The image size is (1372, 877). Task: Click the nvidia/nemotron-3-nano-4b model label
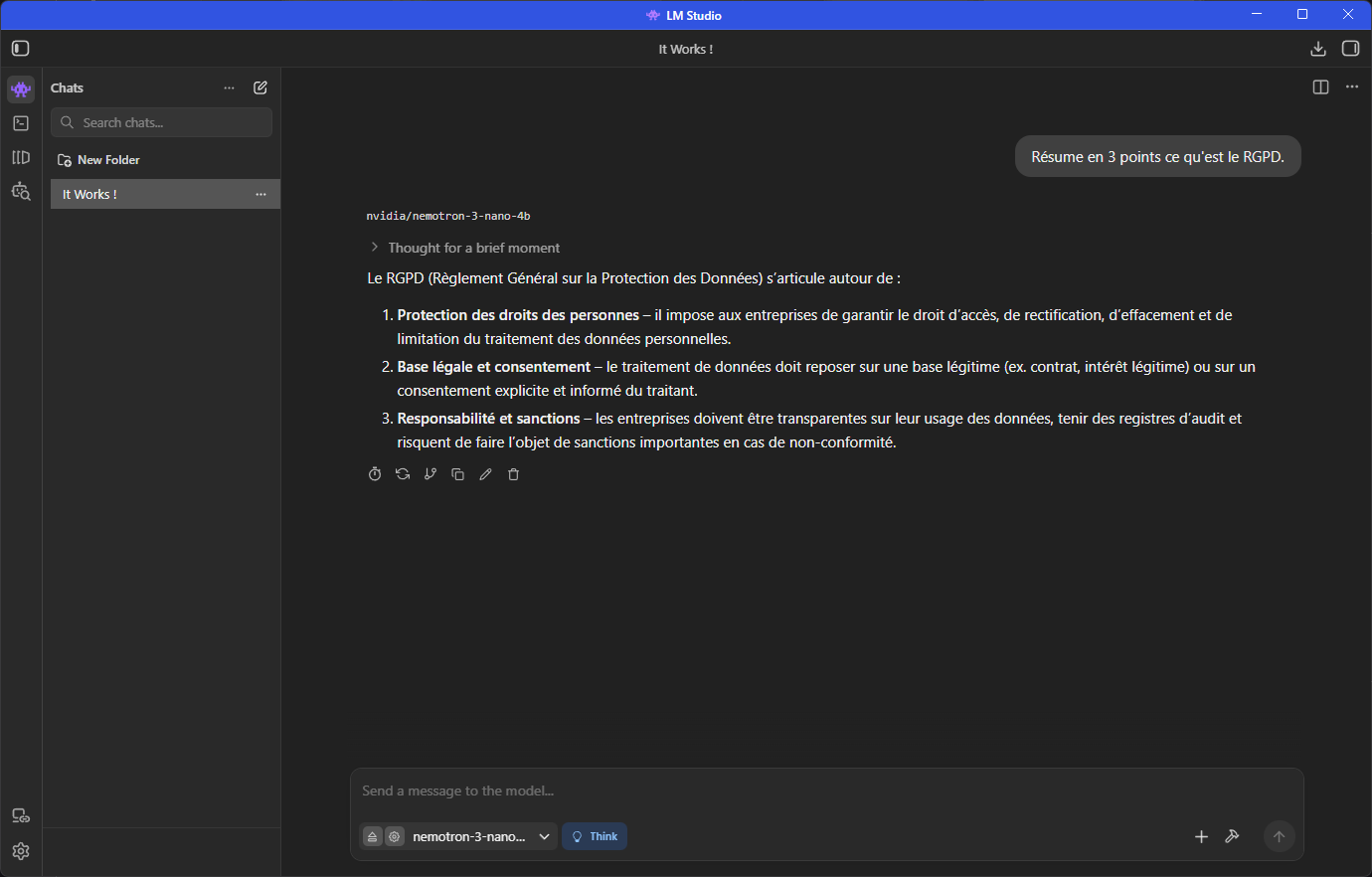tap(448, 216)
